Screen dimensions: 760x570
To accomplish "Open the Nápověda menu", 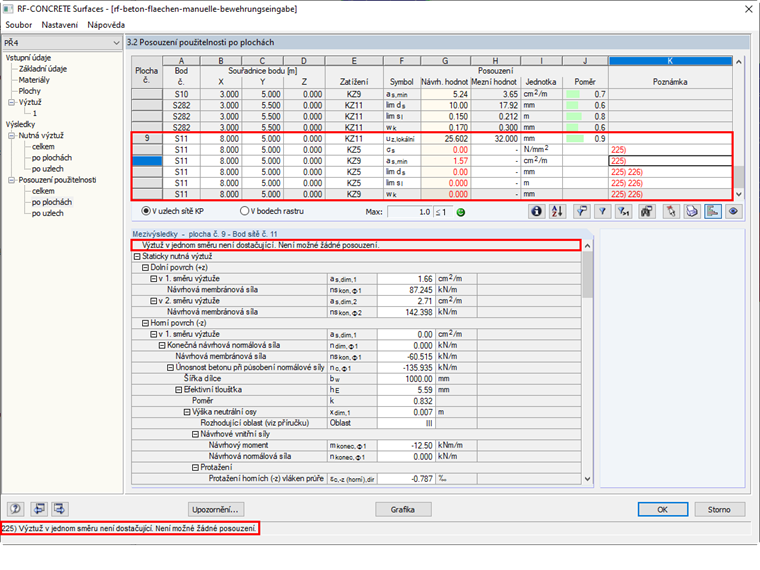I will [x=106, y=25].
